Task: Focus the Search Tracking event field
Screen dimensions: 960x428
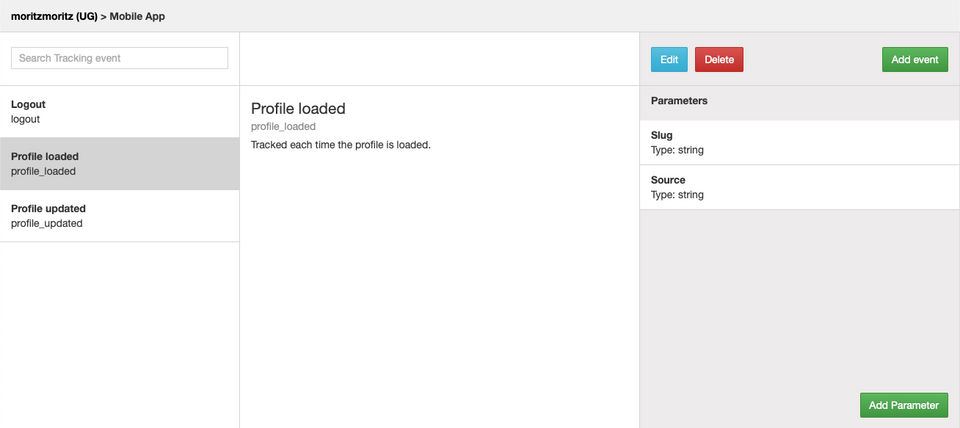Action: point(119,58)
